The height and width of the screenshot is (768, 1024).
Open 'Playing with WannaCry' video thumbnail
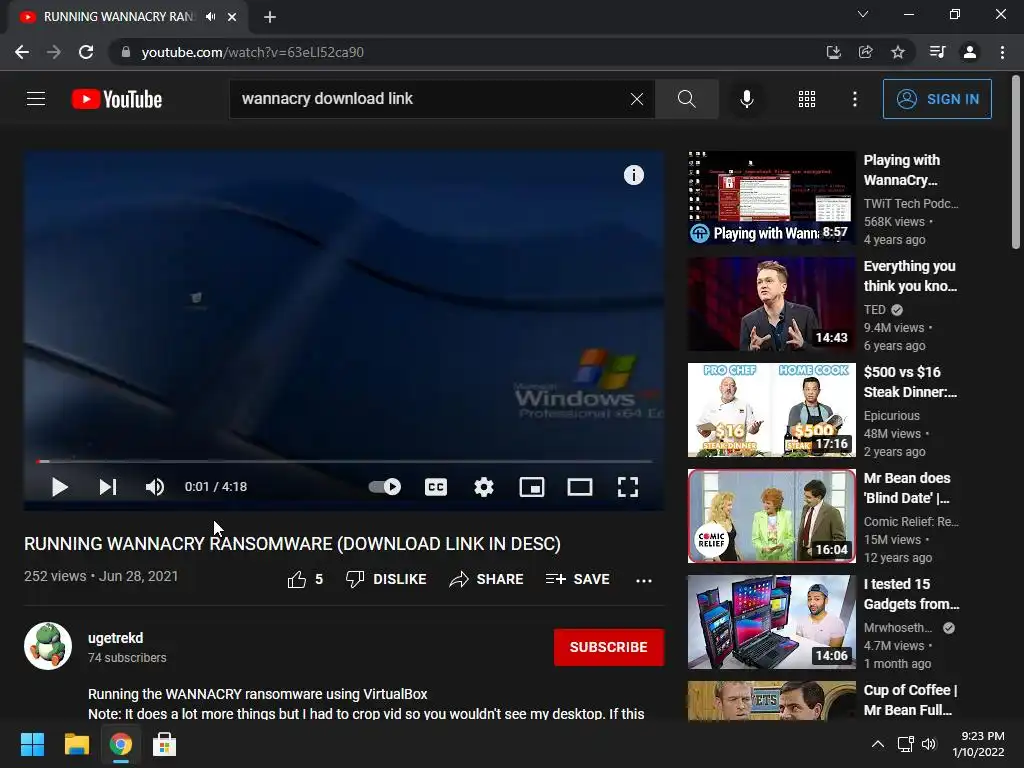[x=771, y=198]
